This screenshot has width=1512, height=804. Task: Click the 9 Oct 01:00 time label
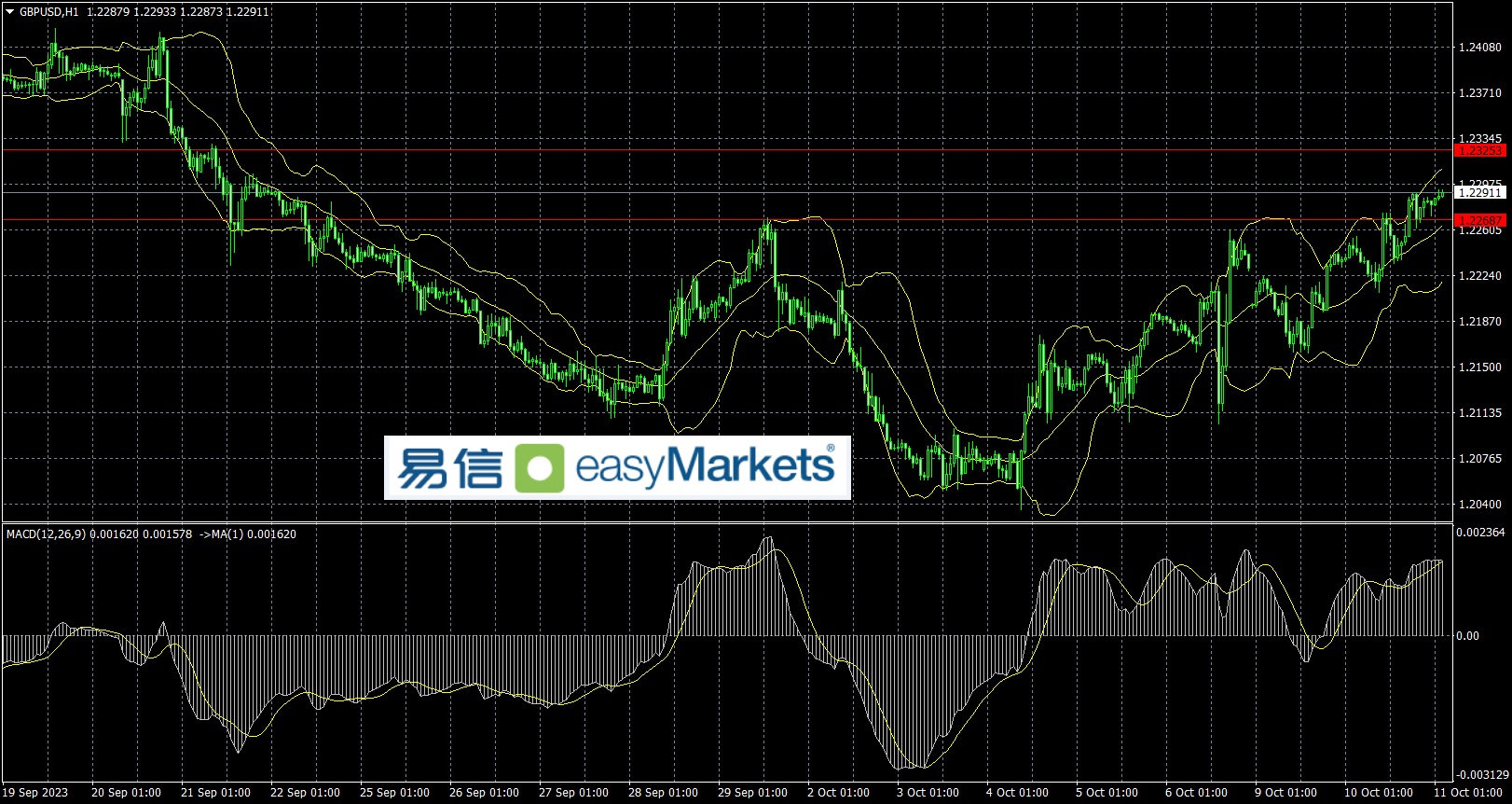coord(1285,793)
